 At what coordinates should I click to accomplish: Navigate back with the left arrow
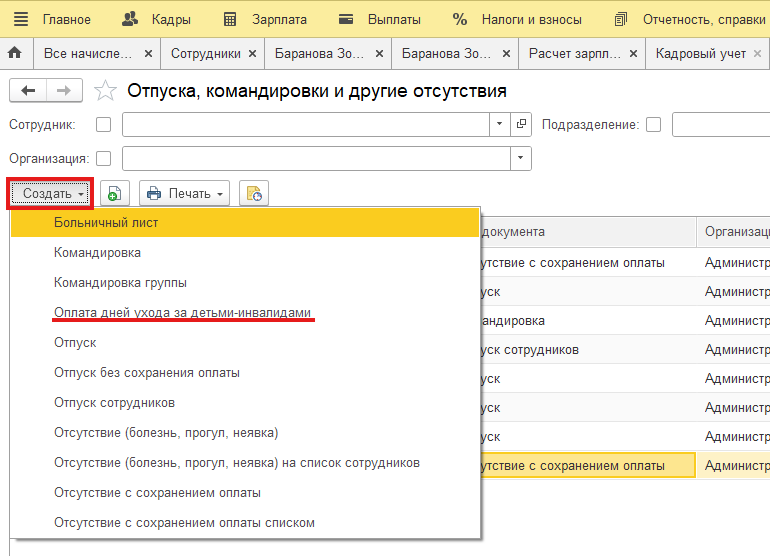[x=28, y=90]
